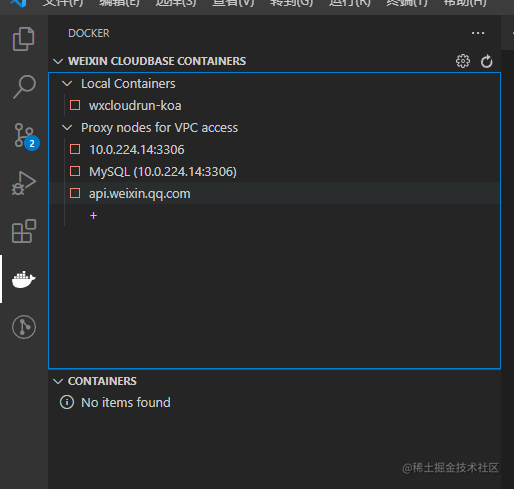Open the Search view icon
The image size is (514, 489).
coord(24,87)
